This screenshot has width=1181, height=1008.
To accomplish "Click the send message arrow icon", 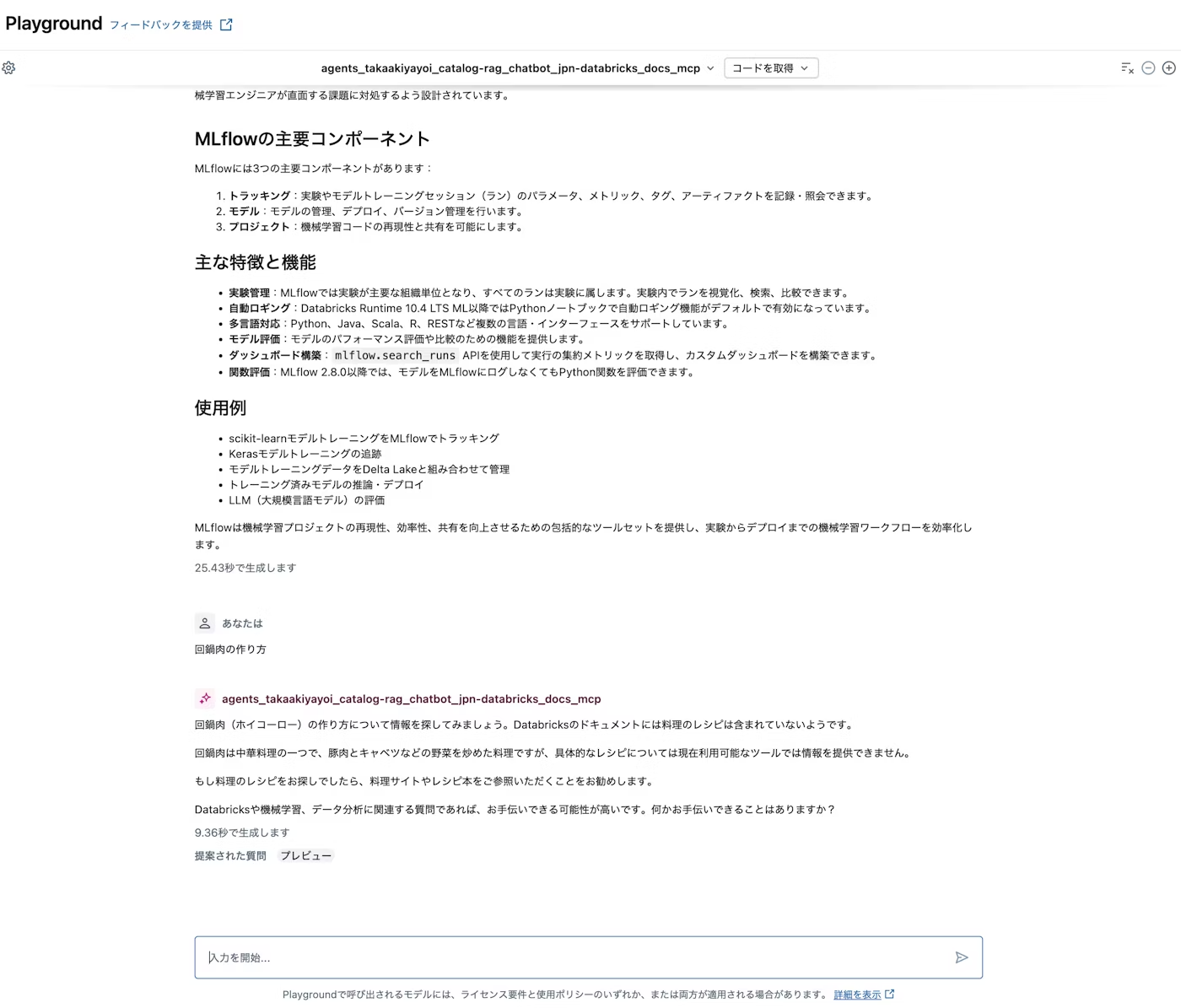I will 961,957.
